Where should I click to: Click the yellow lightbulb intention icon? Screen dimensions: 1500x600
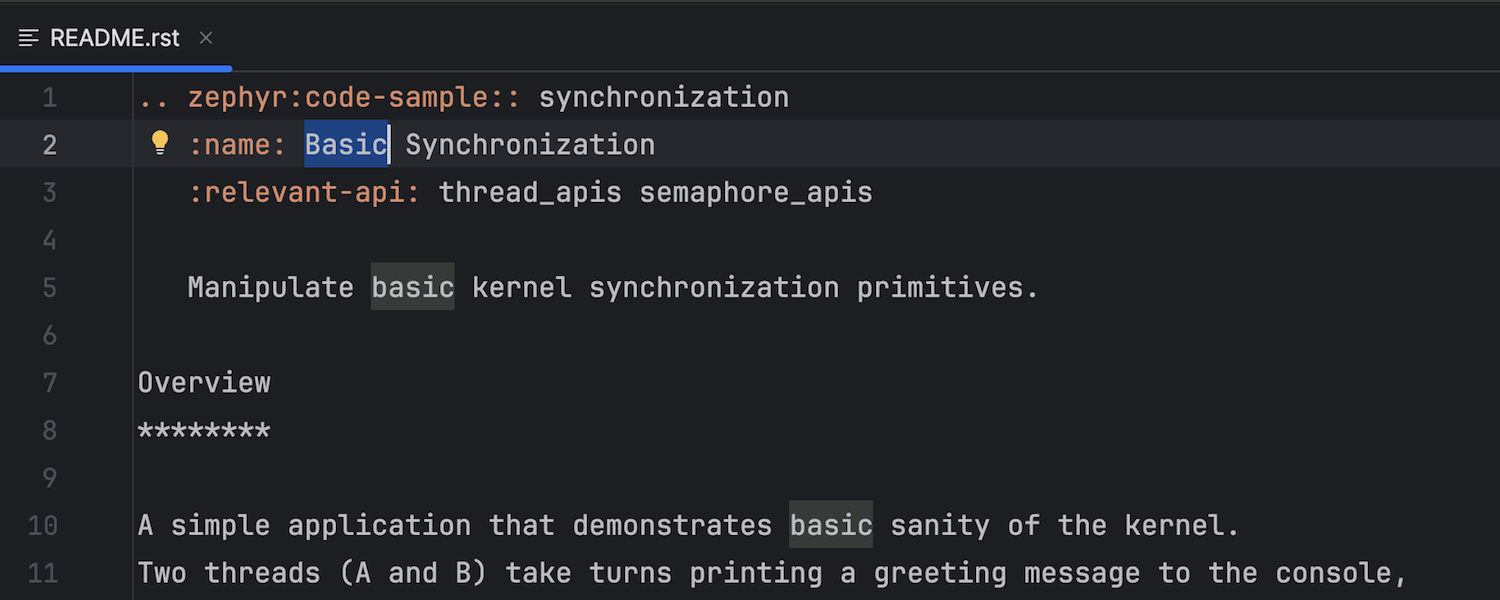click(x=160, y=143)
